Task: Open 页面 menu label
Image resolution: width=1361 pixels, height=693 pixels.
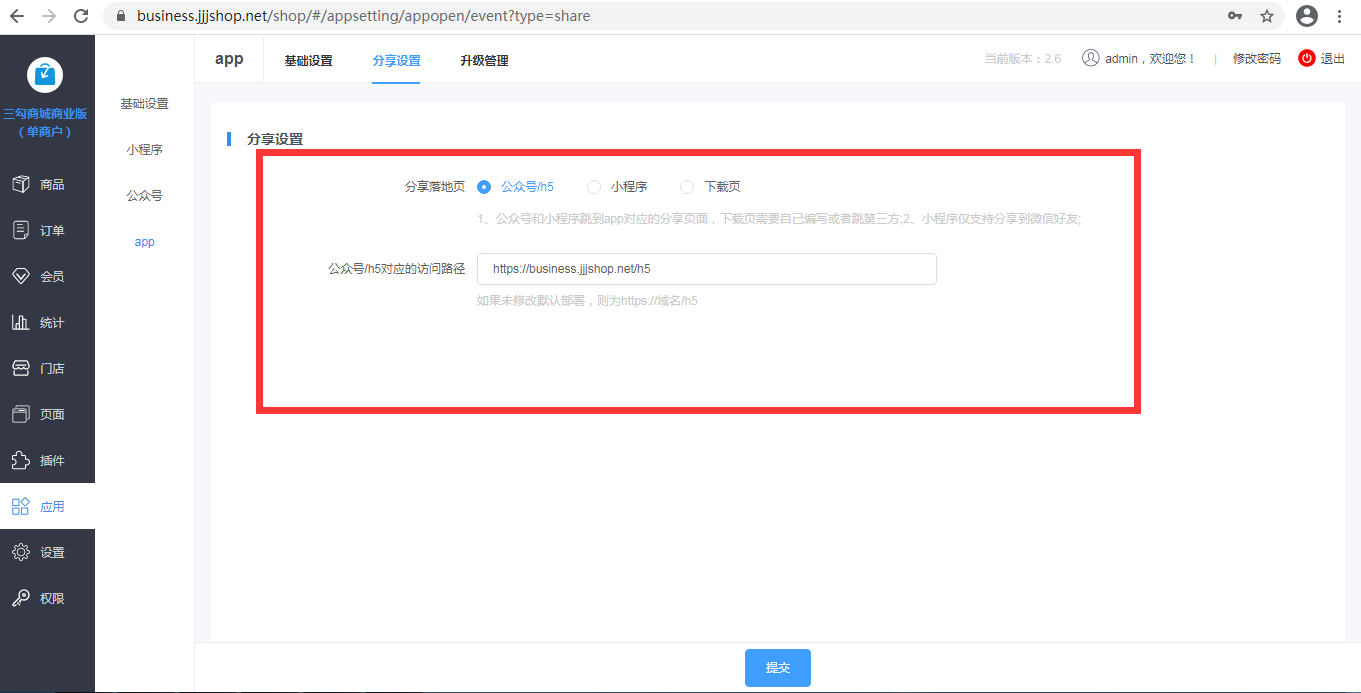Action: pos(52,414)
